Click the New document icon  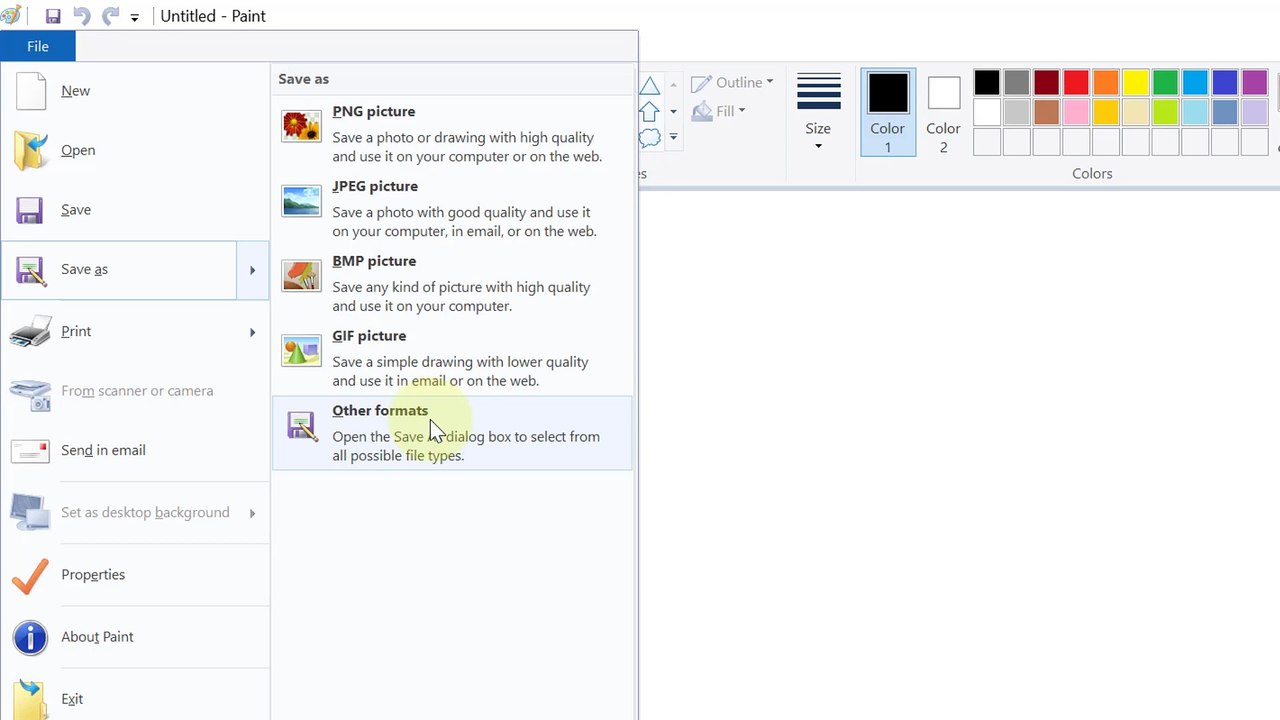tap(31, 91)
